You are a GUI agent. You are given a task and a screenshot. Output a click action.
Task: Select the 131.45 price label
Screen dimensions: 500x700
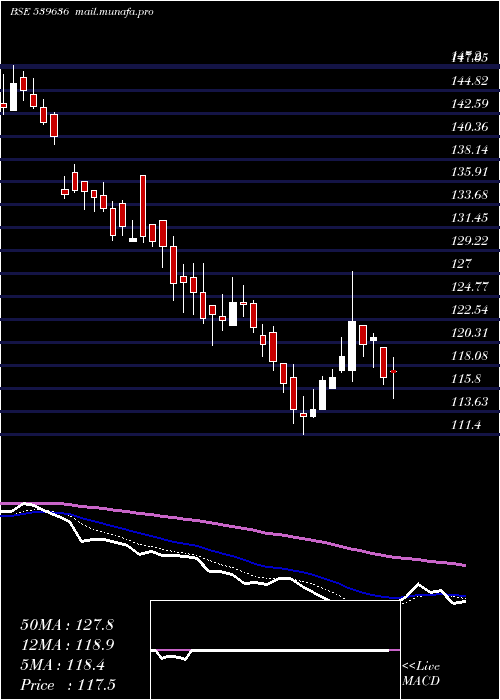click(x=470, y=218)
